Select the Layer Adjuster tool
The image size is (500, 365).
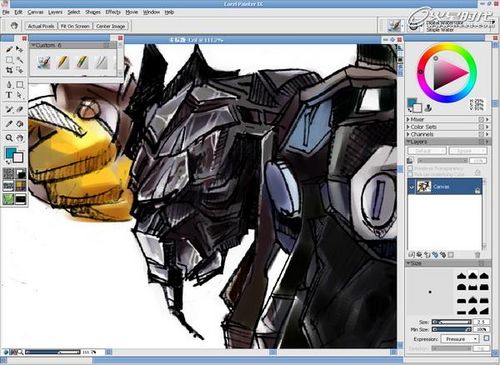(20, 49)
